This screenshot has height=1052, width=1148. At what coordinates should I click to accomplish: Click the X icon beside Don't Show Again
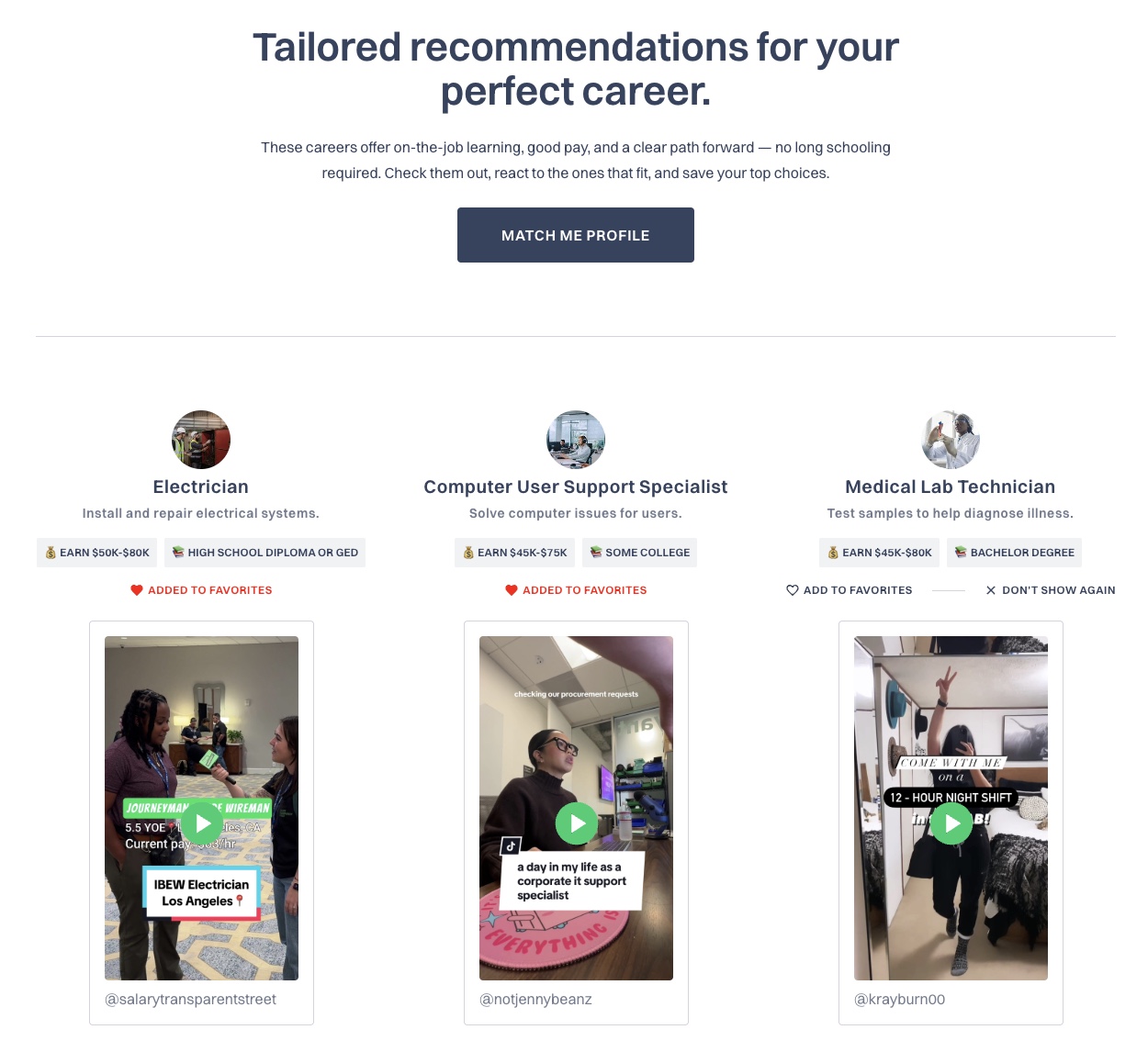tap(991, 590)
